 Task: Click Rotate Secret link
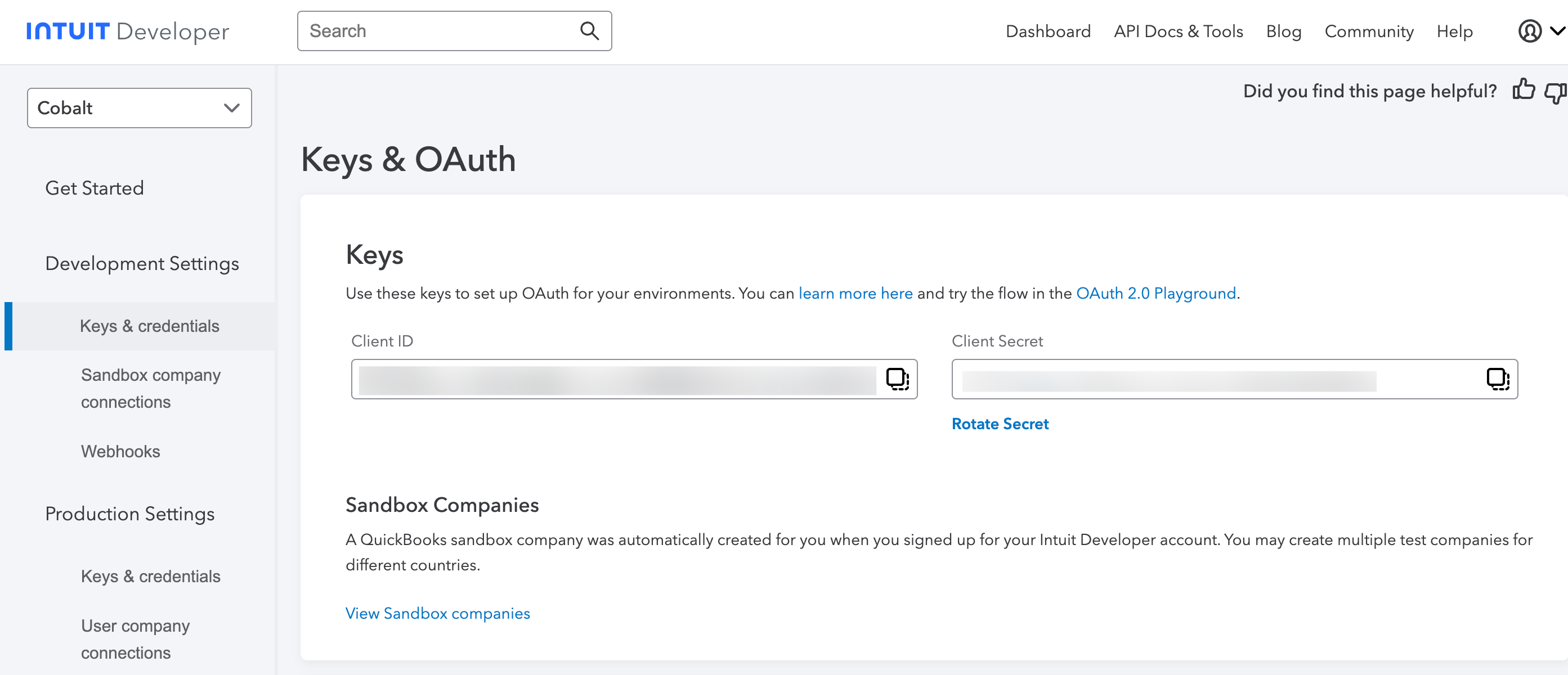tap(1000, 424)
